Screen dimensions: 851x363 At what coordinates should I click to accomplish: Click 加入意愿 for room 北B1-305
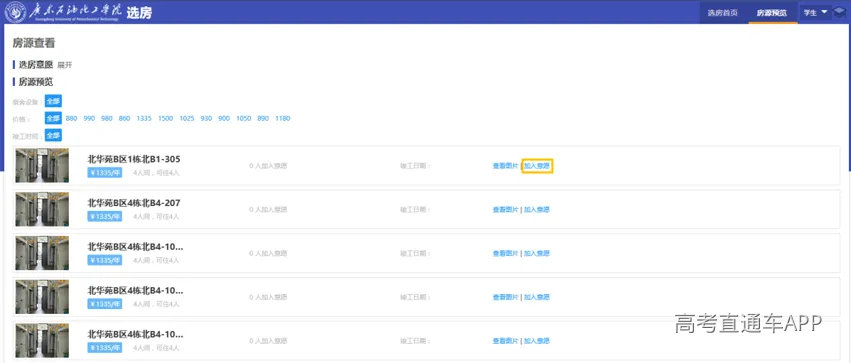tap(537, 166)
